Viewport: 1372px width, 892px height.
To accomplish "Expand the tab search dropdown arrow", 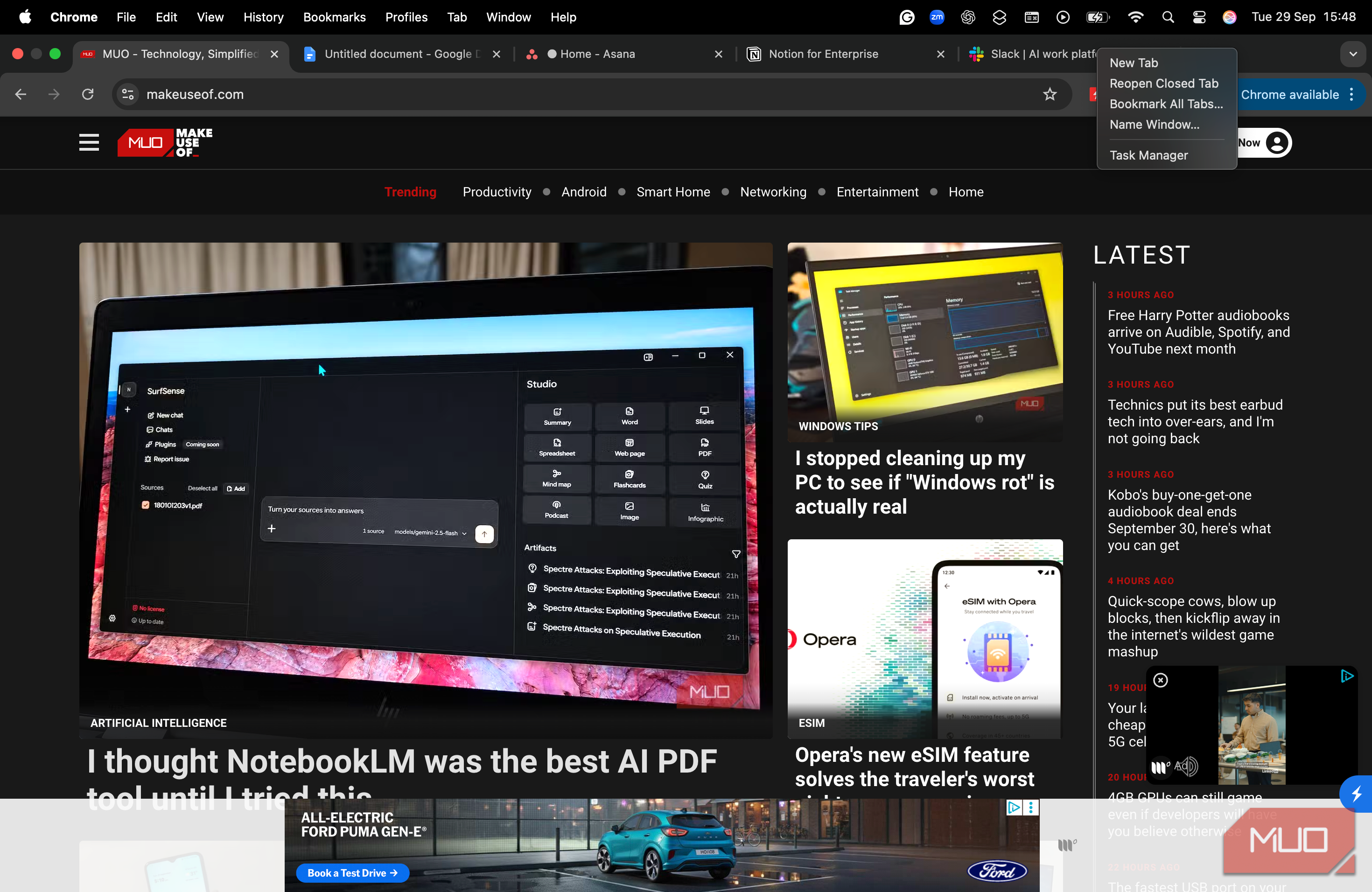I will click(x=1353, y=54).
